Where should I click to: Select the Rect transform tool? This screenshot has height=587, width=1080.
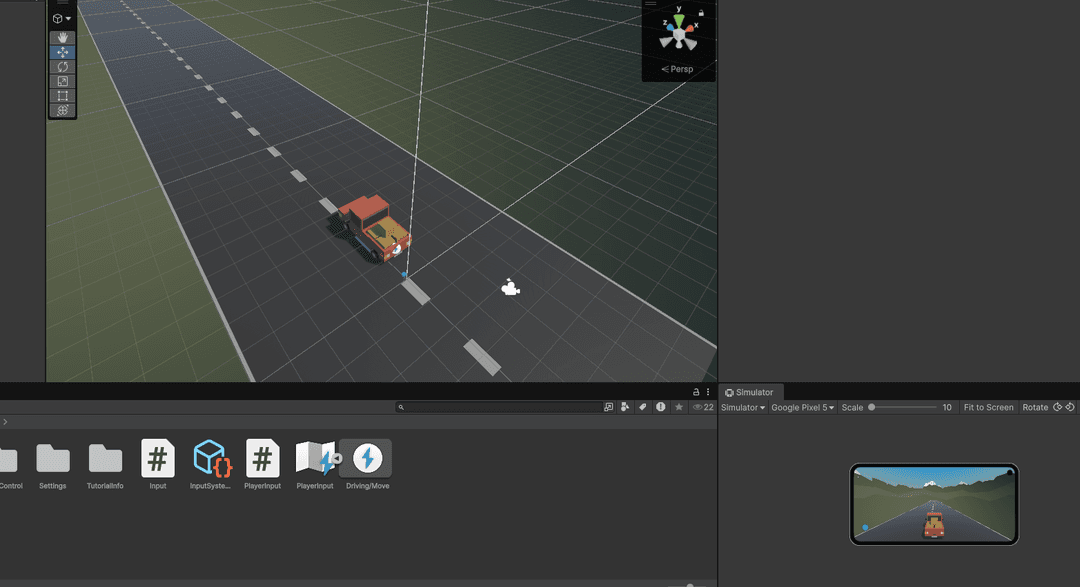click(62, 96)
